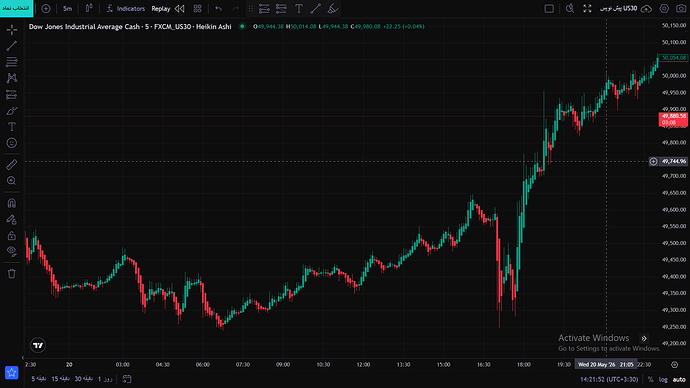The width and height of the screenshot is (690, 388).
Task: Open the 5m timeframe dropdown
Action: [x=67, y=9]
